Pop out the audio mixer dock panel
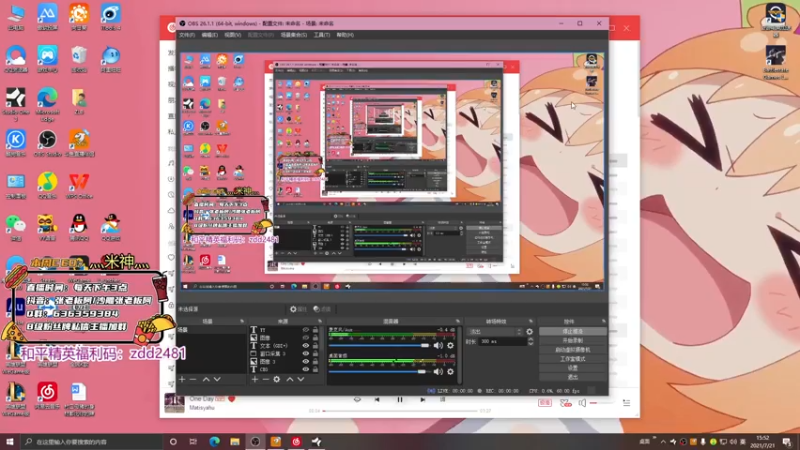 pos(458,321)
